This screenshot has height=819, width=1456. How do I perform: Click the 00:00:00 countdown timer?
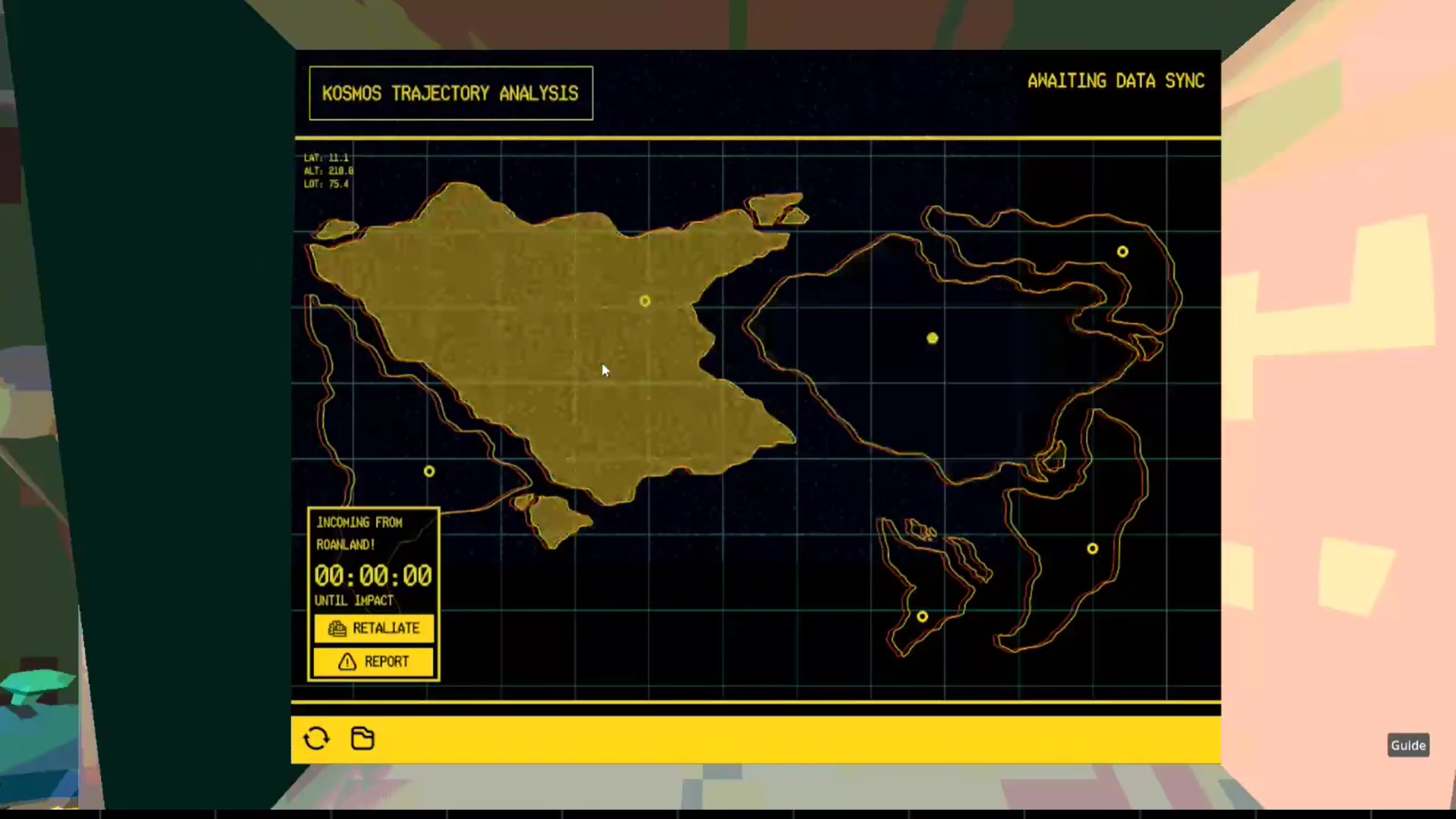click(x=373, y=576)
